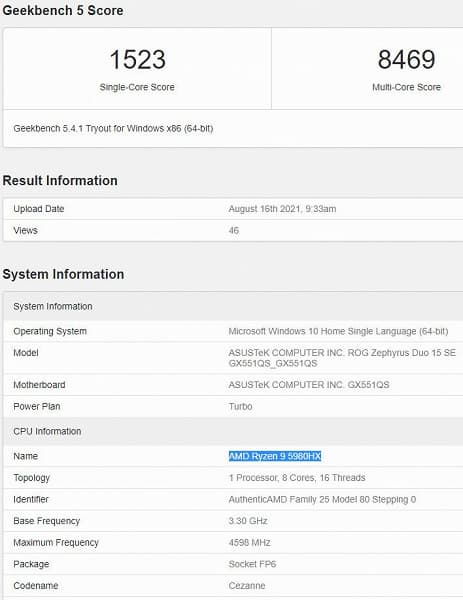This screenshot has height=600, width=463.
Task: Click the large System Information heading
Action: [63, 274]
